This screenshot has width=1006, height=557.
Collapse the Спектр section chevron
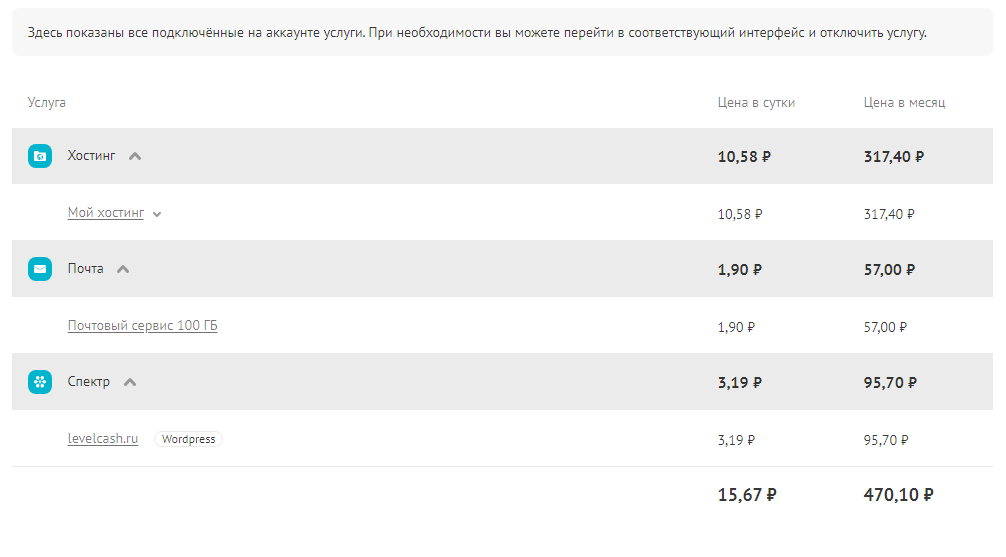tap(129, 382)
